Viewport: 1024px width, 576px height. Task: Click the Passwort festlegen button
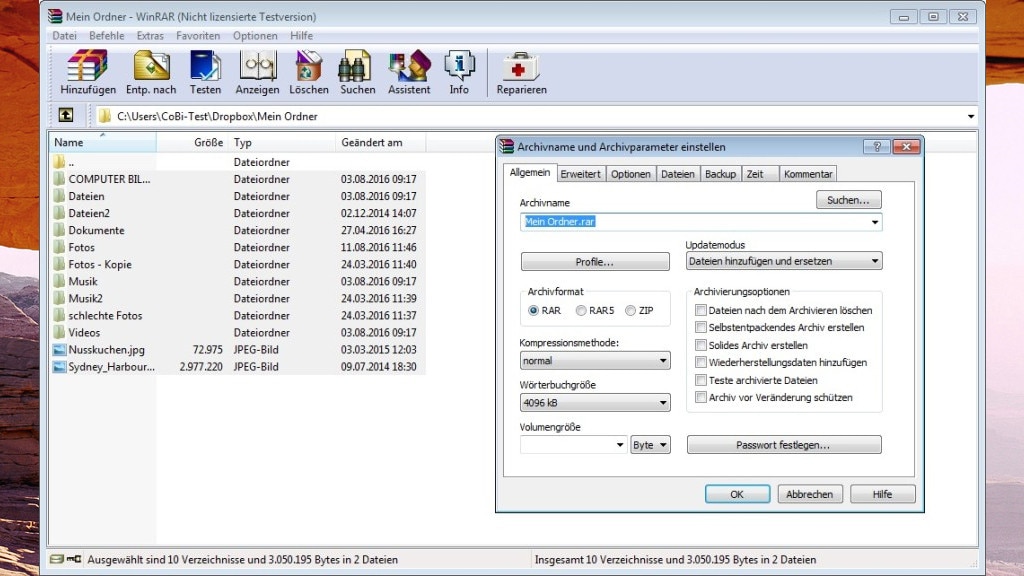783,444
